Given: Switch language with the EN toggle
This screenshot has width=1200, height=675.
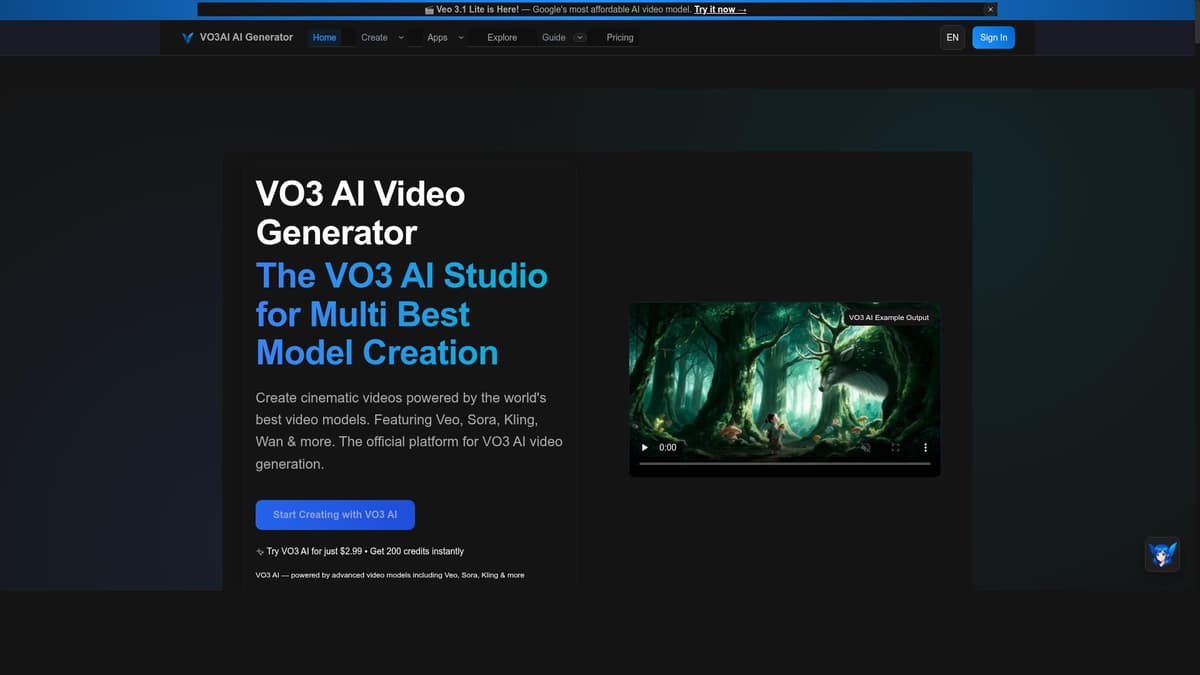Looking at the screenshot, I should click(952, 37).
